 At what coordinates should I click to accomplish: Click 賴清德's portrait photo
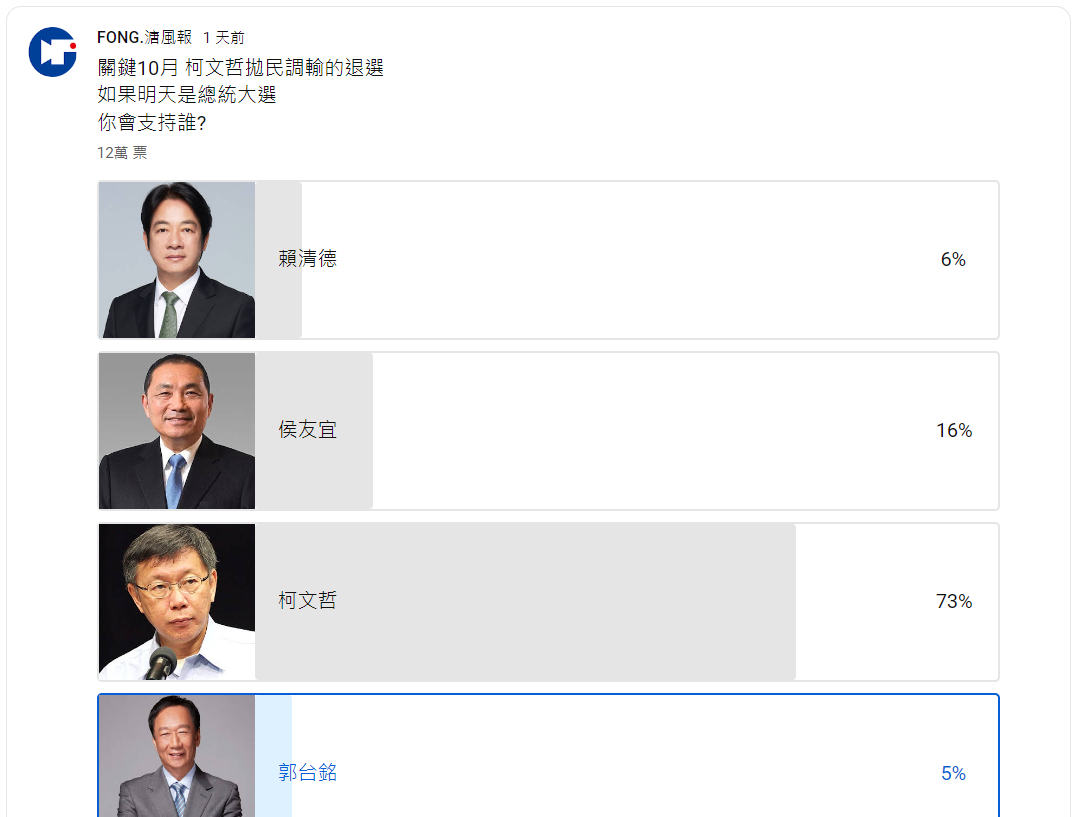(x=176, y=259)
